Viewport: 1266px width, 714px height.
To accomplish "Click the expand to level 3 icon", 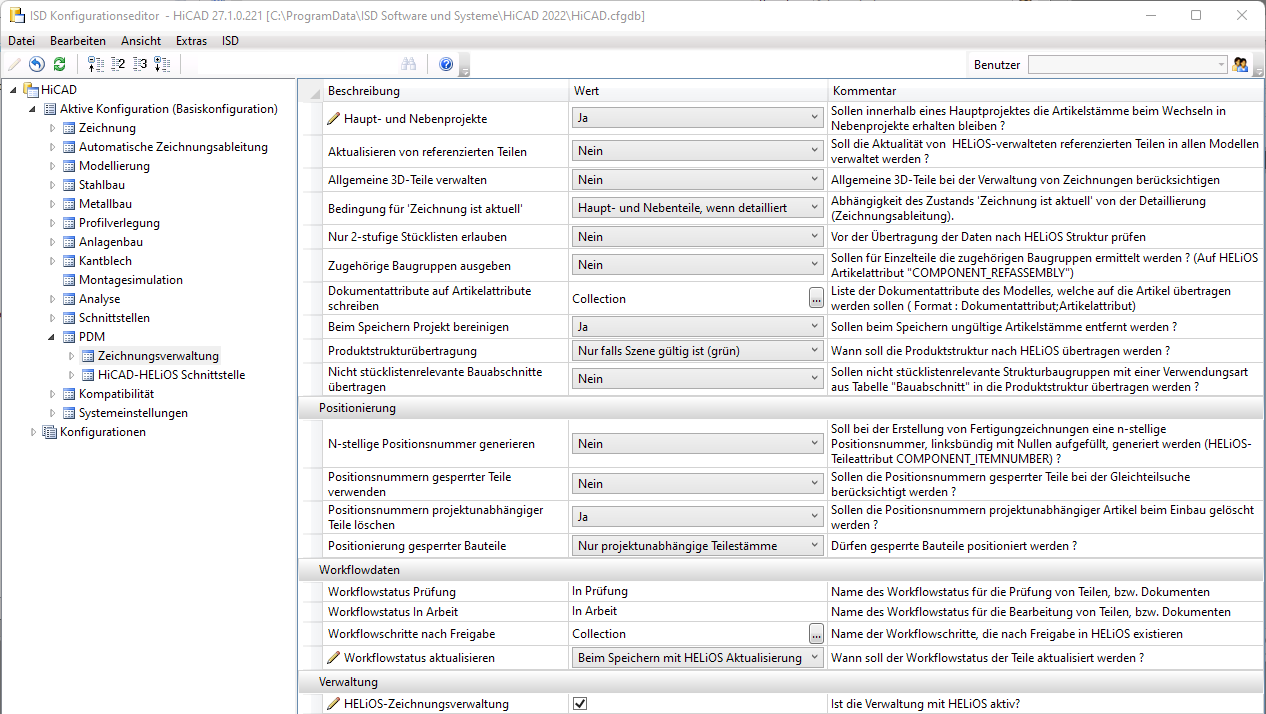I will point(140,64).
